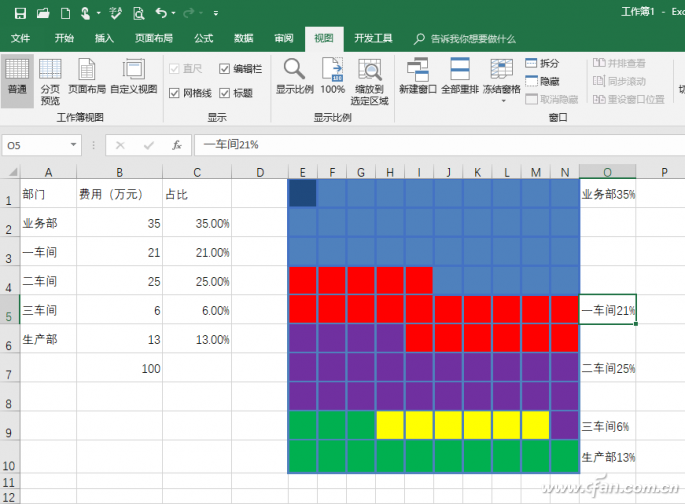Click the Save icon in quick access toolbar
This screenshot has width=685, height=504.
coord(20,13)
